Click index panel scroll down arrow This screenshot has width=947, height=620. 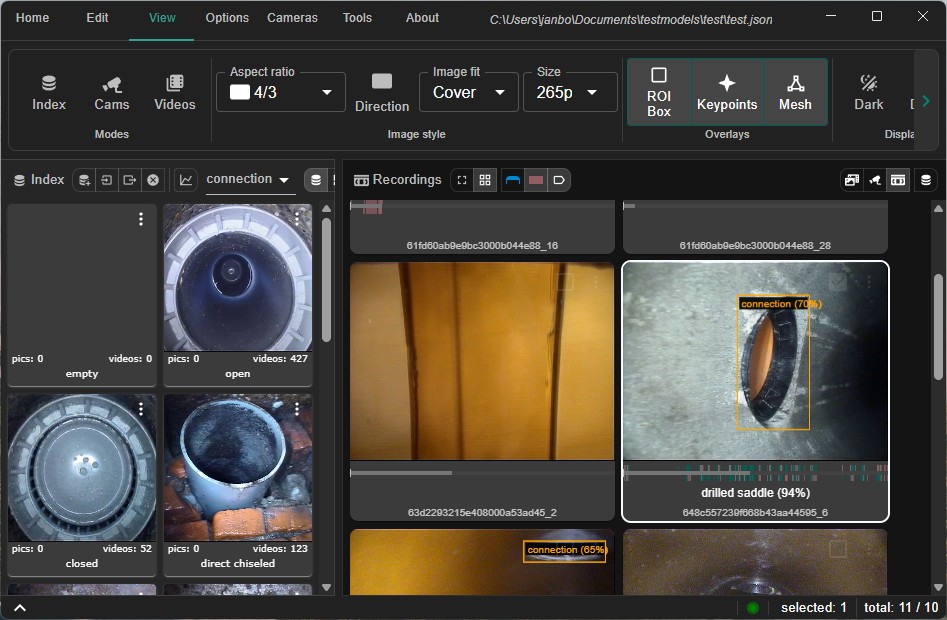click(x=327, y=587)
